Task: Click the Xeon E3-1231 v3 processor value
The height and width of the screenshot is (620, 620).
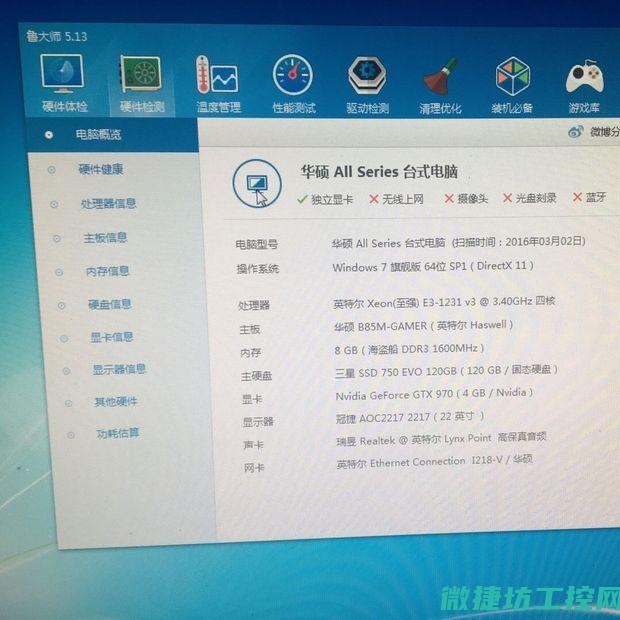Action: tap(444, 302)
